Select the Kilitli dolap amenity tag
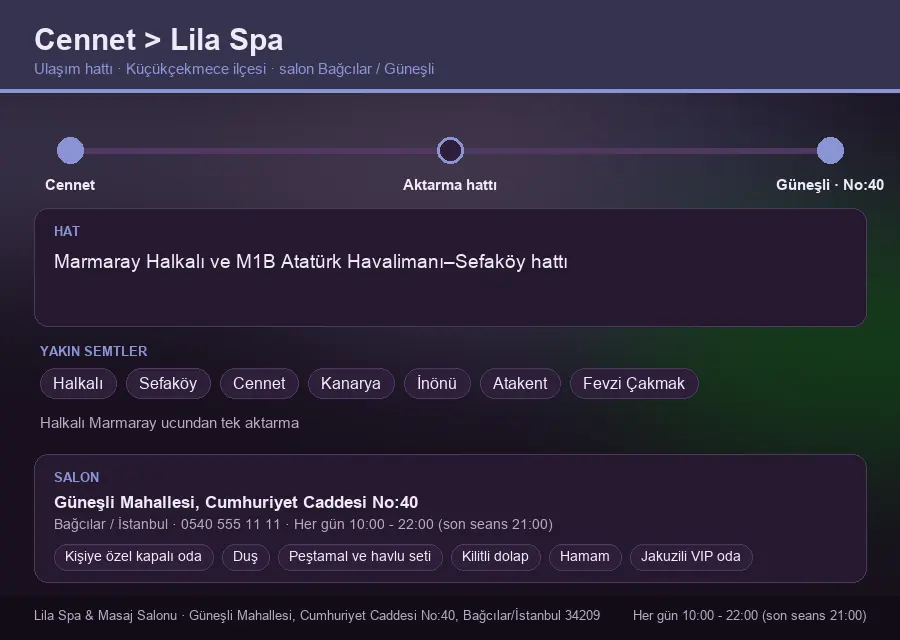 click(495, 557)
